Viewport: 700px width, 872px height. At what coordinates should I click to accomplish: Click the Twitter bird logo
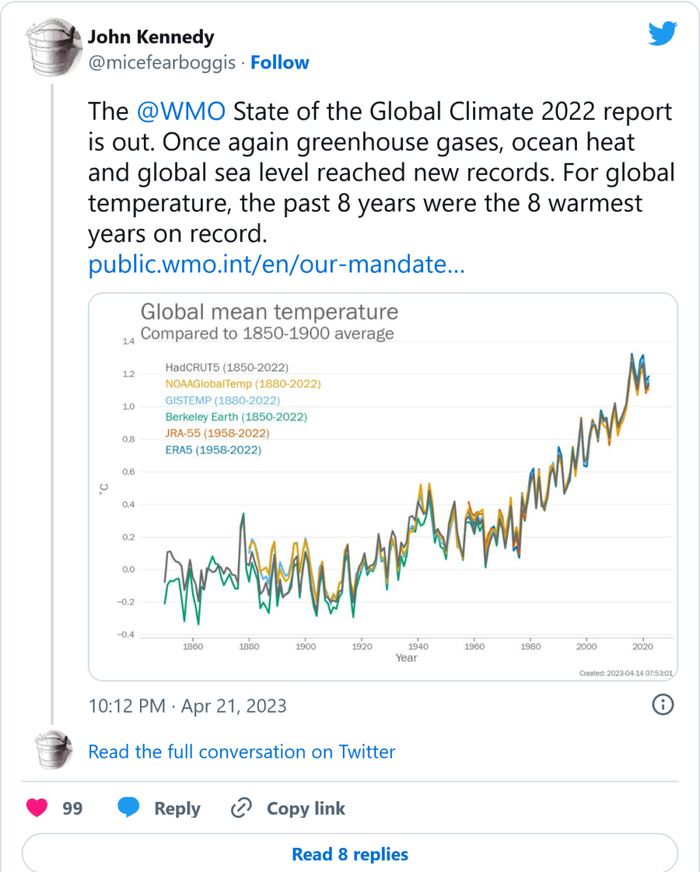click(x=662, y=34)
